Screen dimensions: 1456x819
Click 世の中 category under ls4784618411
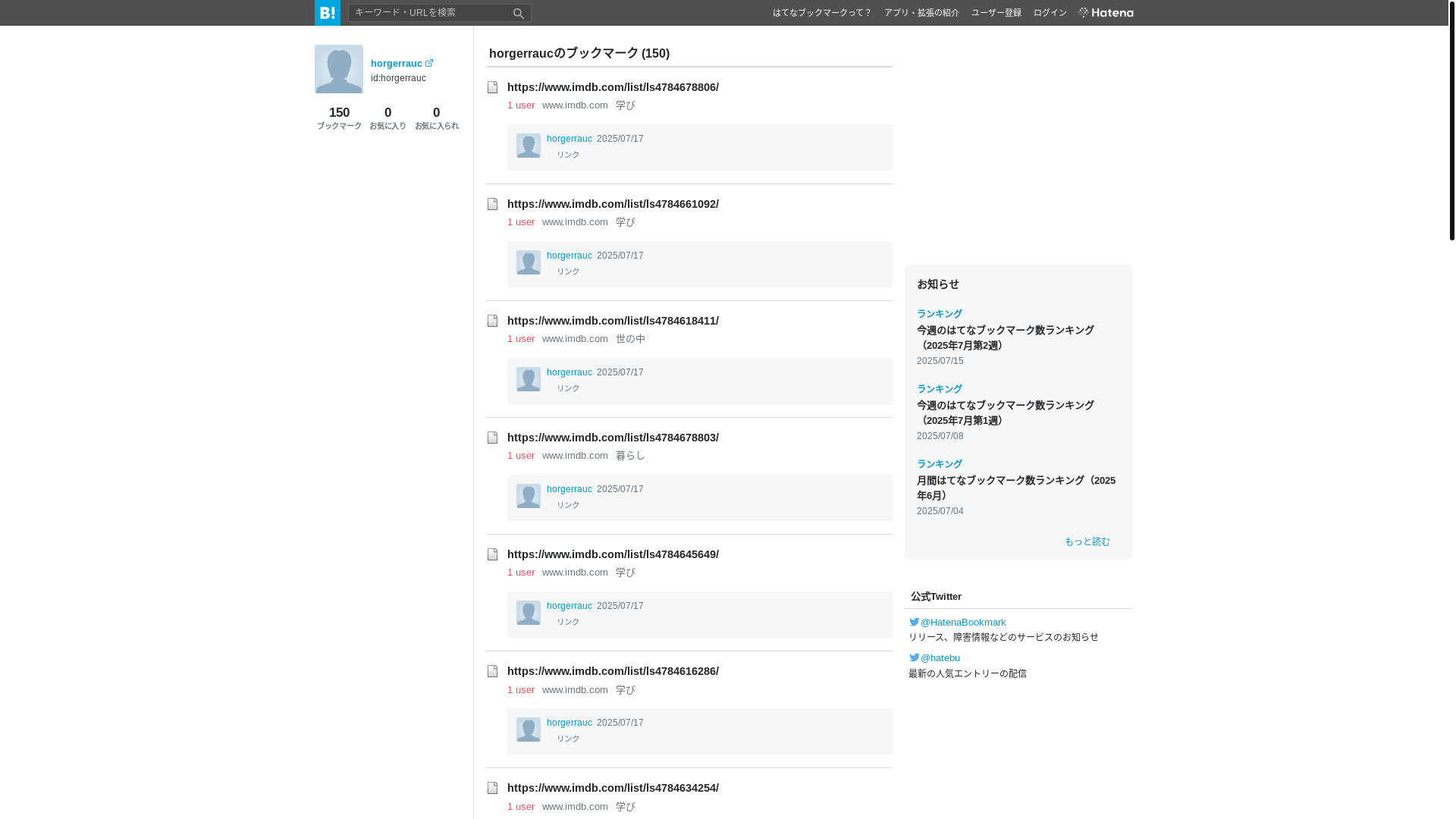tap(630, 339)
